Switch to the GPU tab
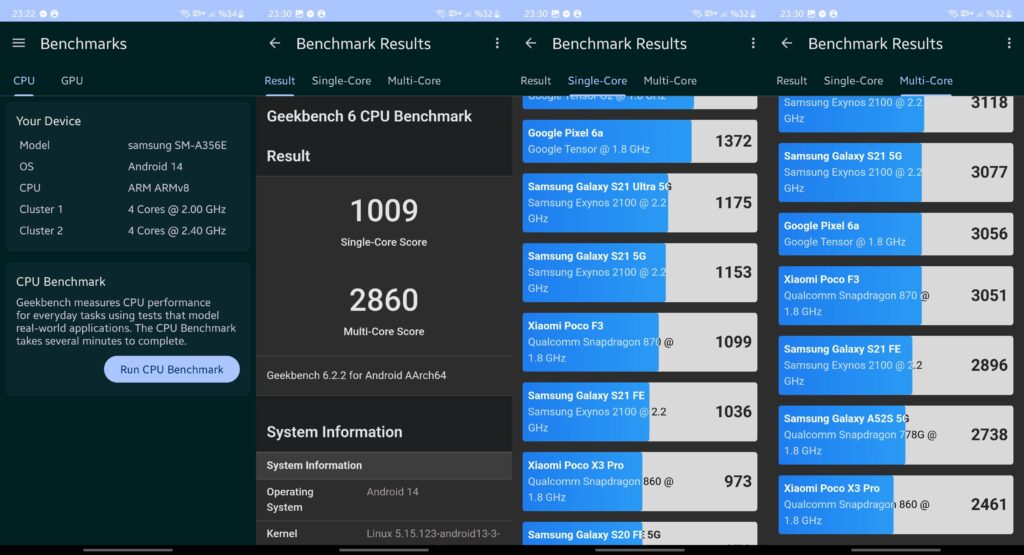Viewport: 1024px width, 555px height. pos(72,81)
